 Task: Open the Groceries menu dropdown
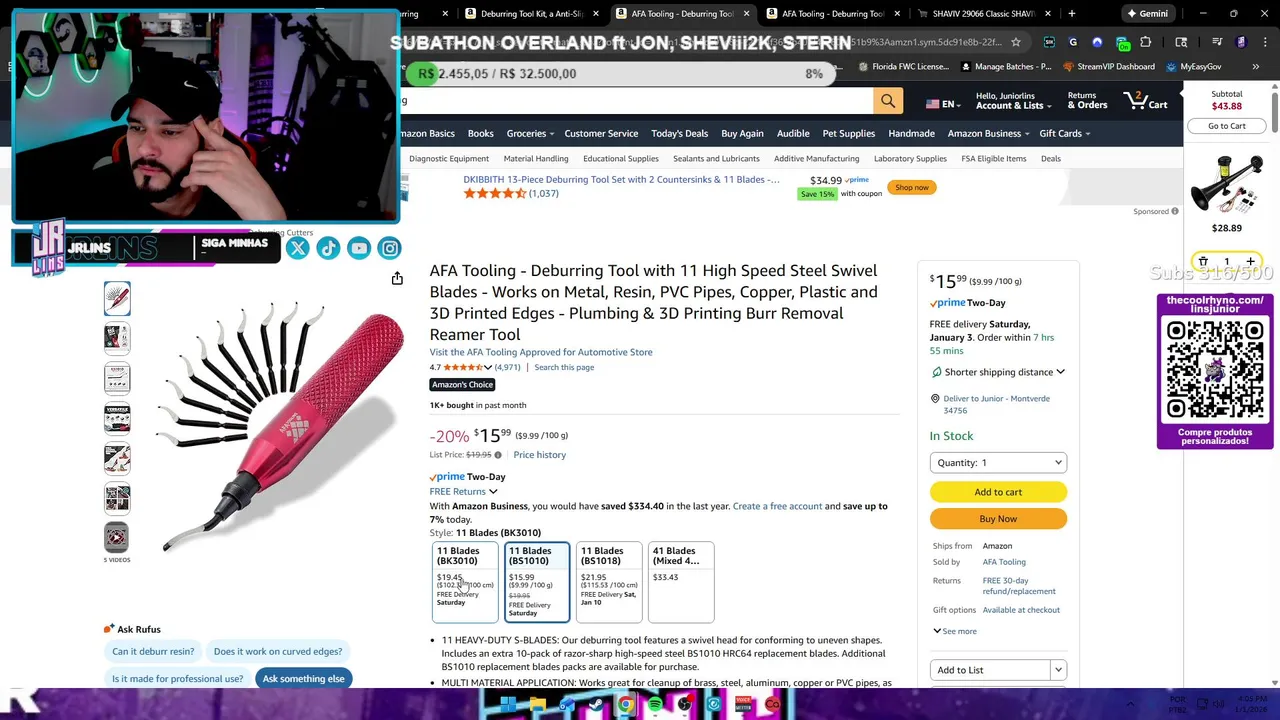[x=530, y=133]
